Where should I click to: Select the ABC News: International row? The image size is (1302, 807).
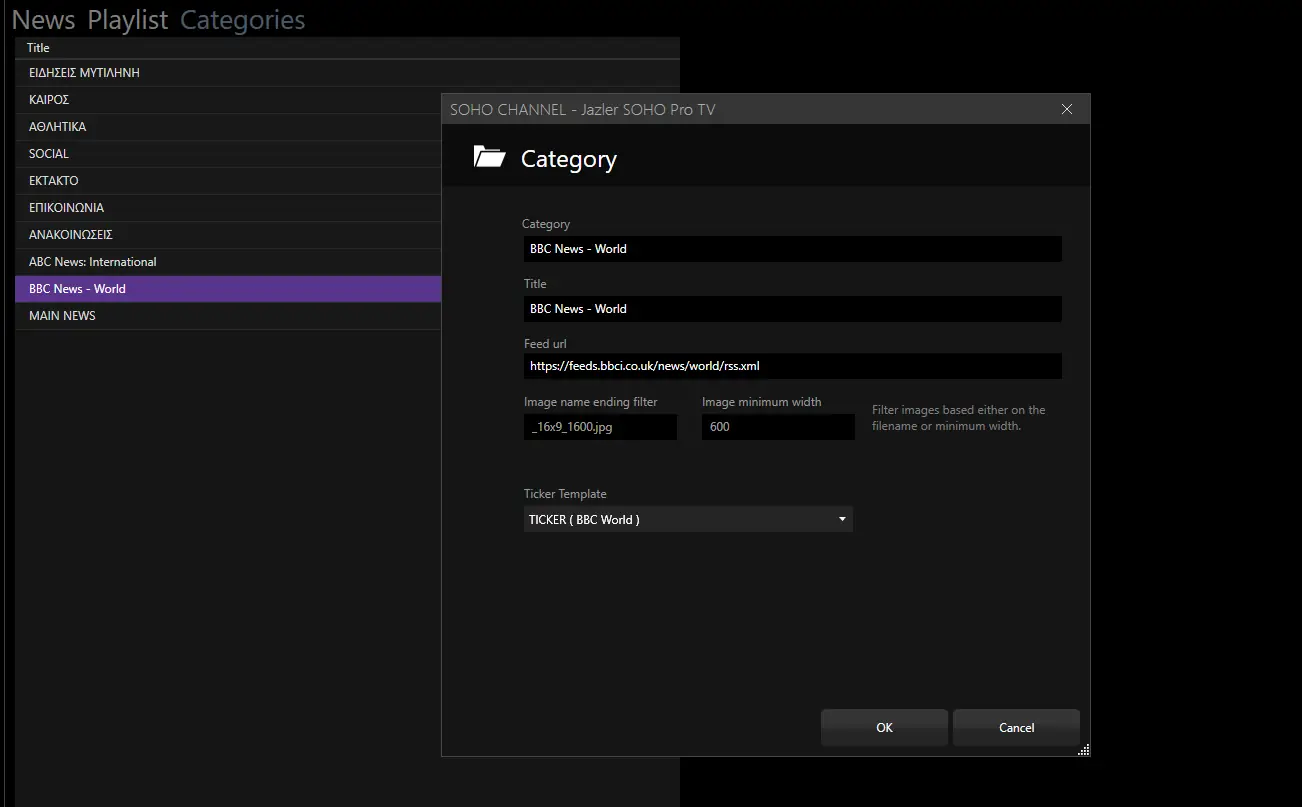[x=228, y=262]
